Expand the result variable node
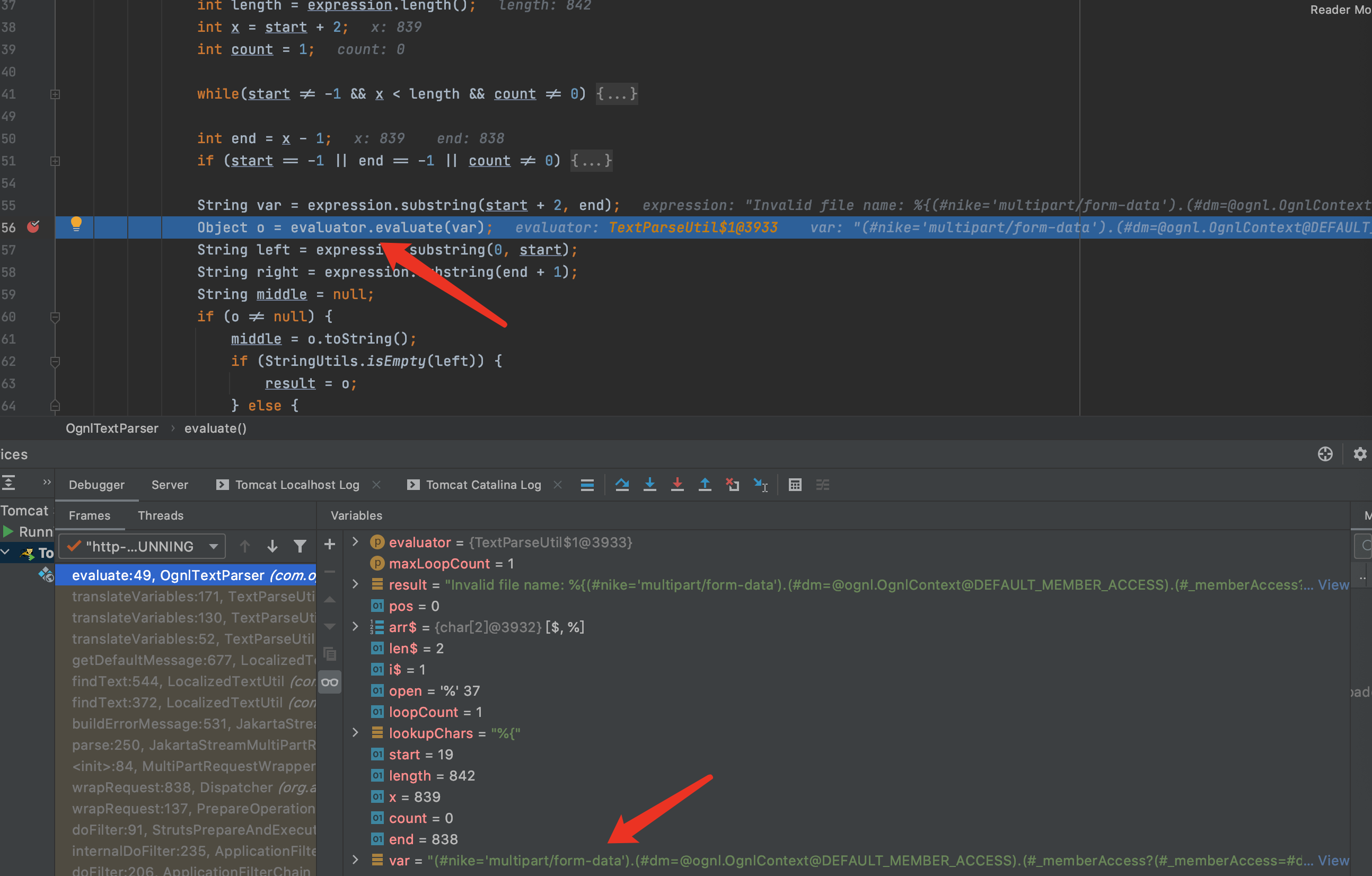 (x=355, y=584)
